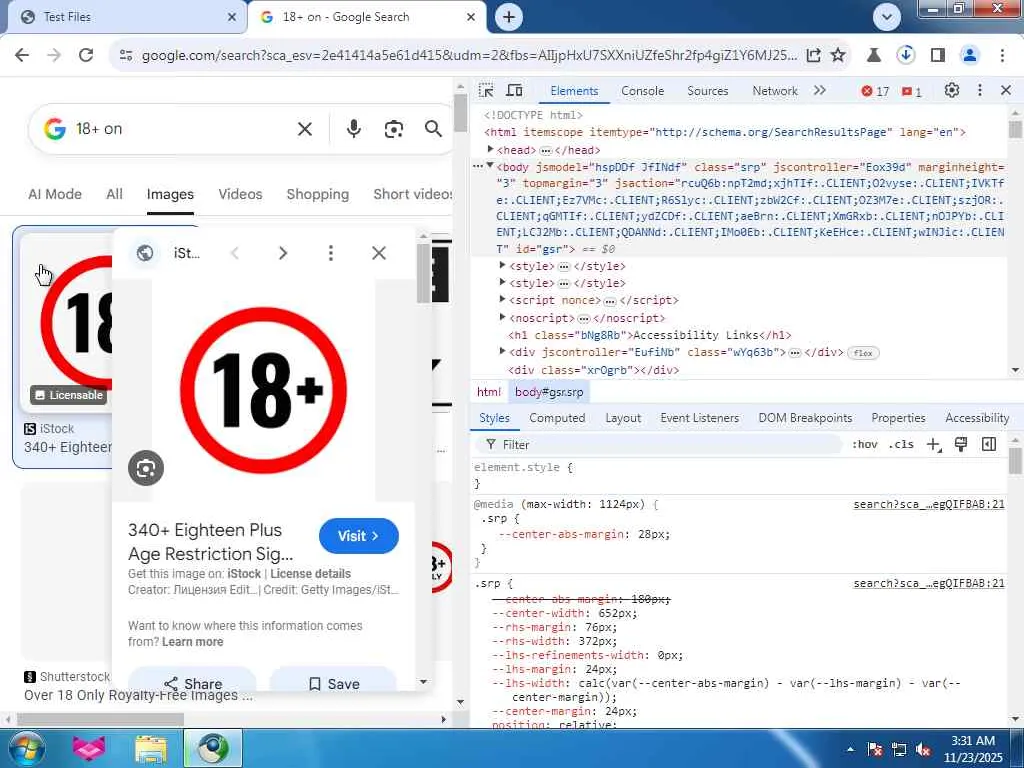The height and width of the screenshot is (768, 1024).
Task: Toggle :hov element state panel
Action: [865, 445]
